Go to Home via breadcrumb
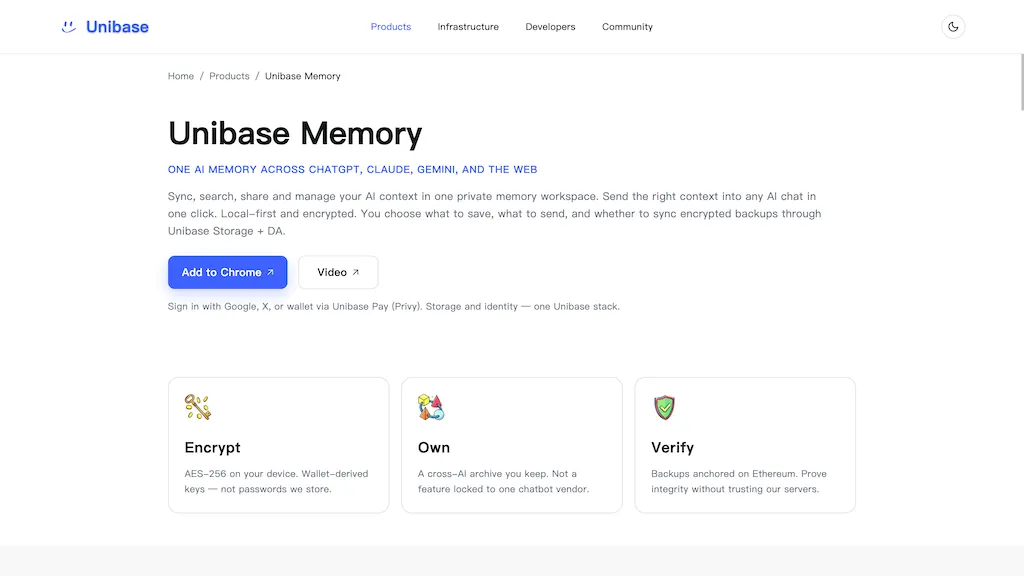The height and width of the screenshot is (576, 1024). 181,76
